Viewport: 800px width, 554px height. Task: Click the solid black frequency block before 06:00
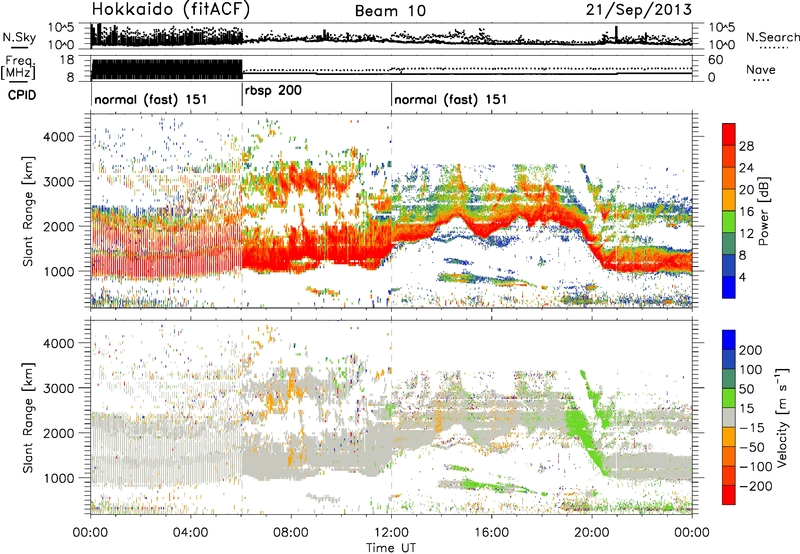167,69
